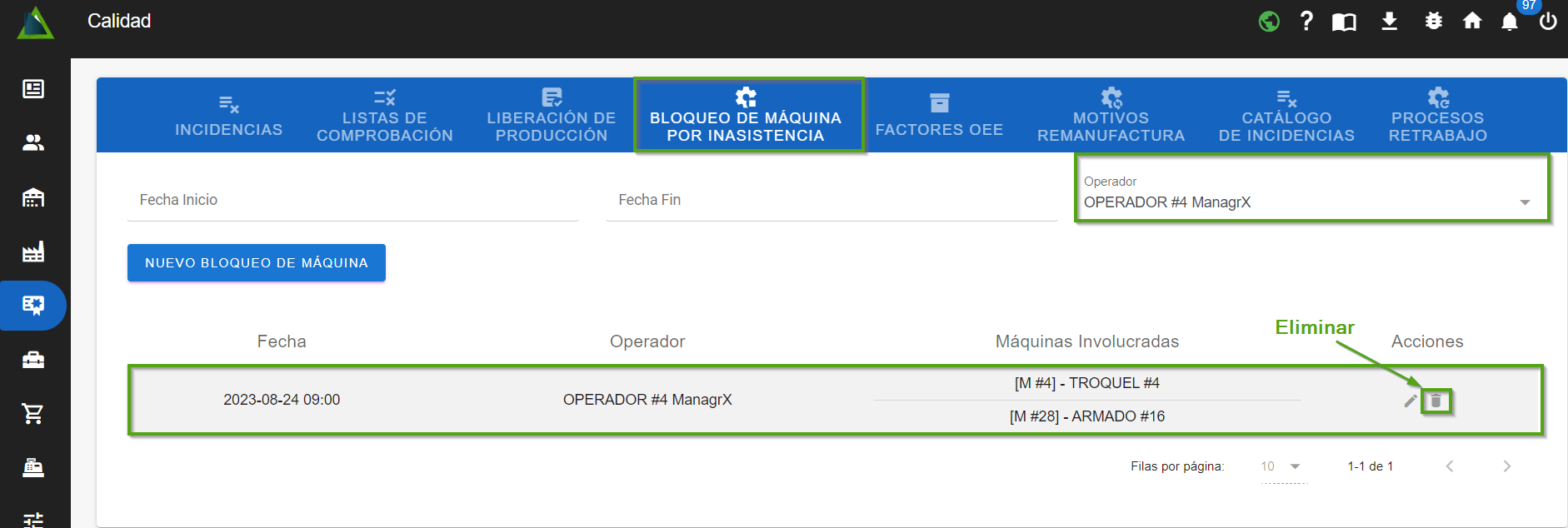Delete the blocked machine row via trash icon
This screenshot has width=1568, height=528.
click(x=1436, y=401)
